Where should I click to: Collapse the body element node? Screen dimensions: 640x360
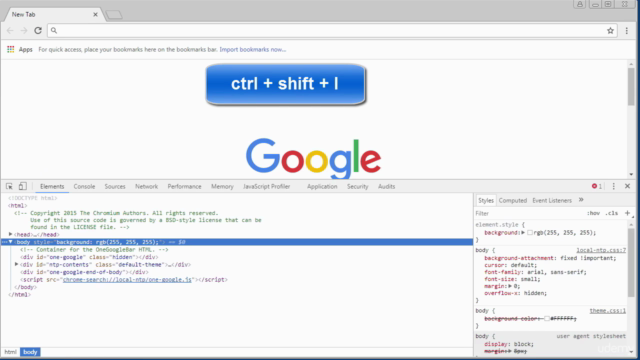click(x=11, y=242)
